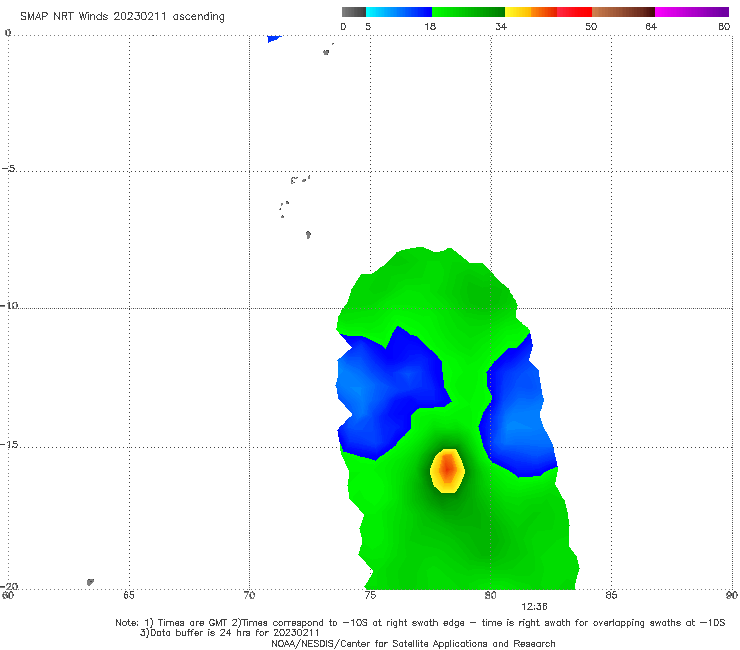Click the latitude label '-5'
740x650 pixels.
pyautogui.click(x=8, y=169)
